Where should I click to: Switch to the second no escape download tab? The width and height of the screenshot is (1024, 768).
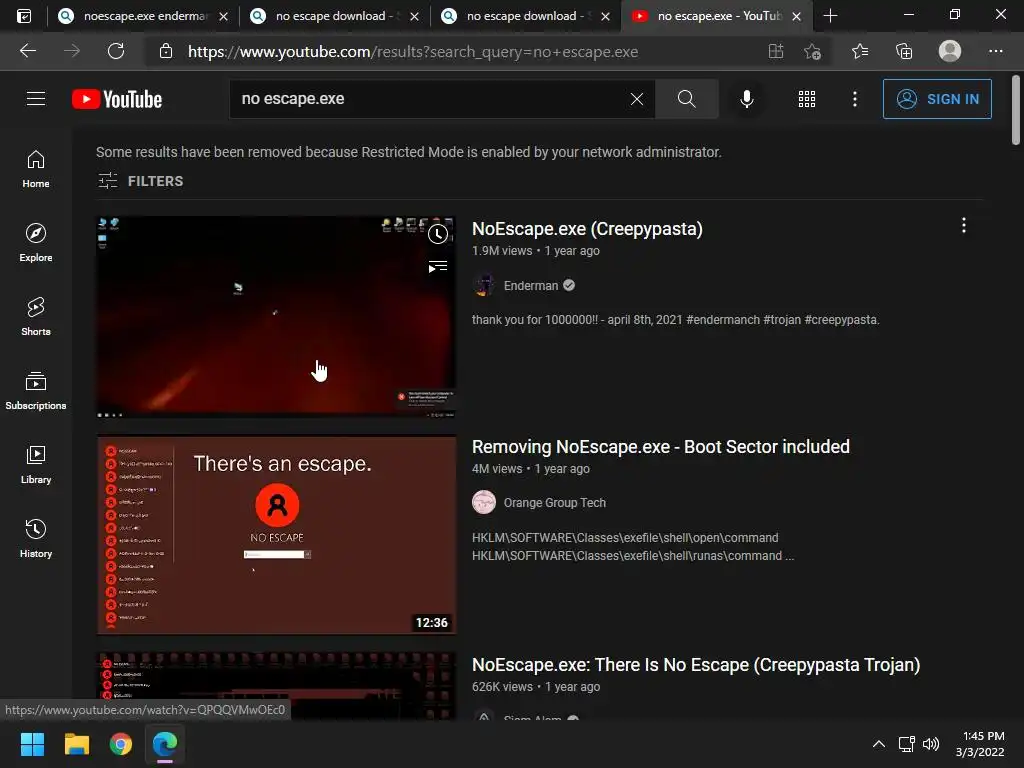(524, 16)
